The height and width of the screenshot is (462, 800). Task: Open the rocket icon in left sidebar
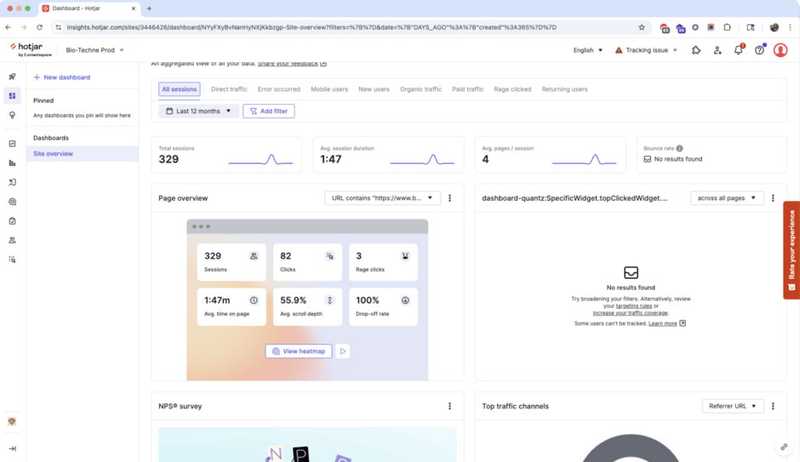(12, 76)
